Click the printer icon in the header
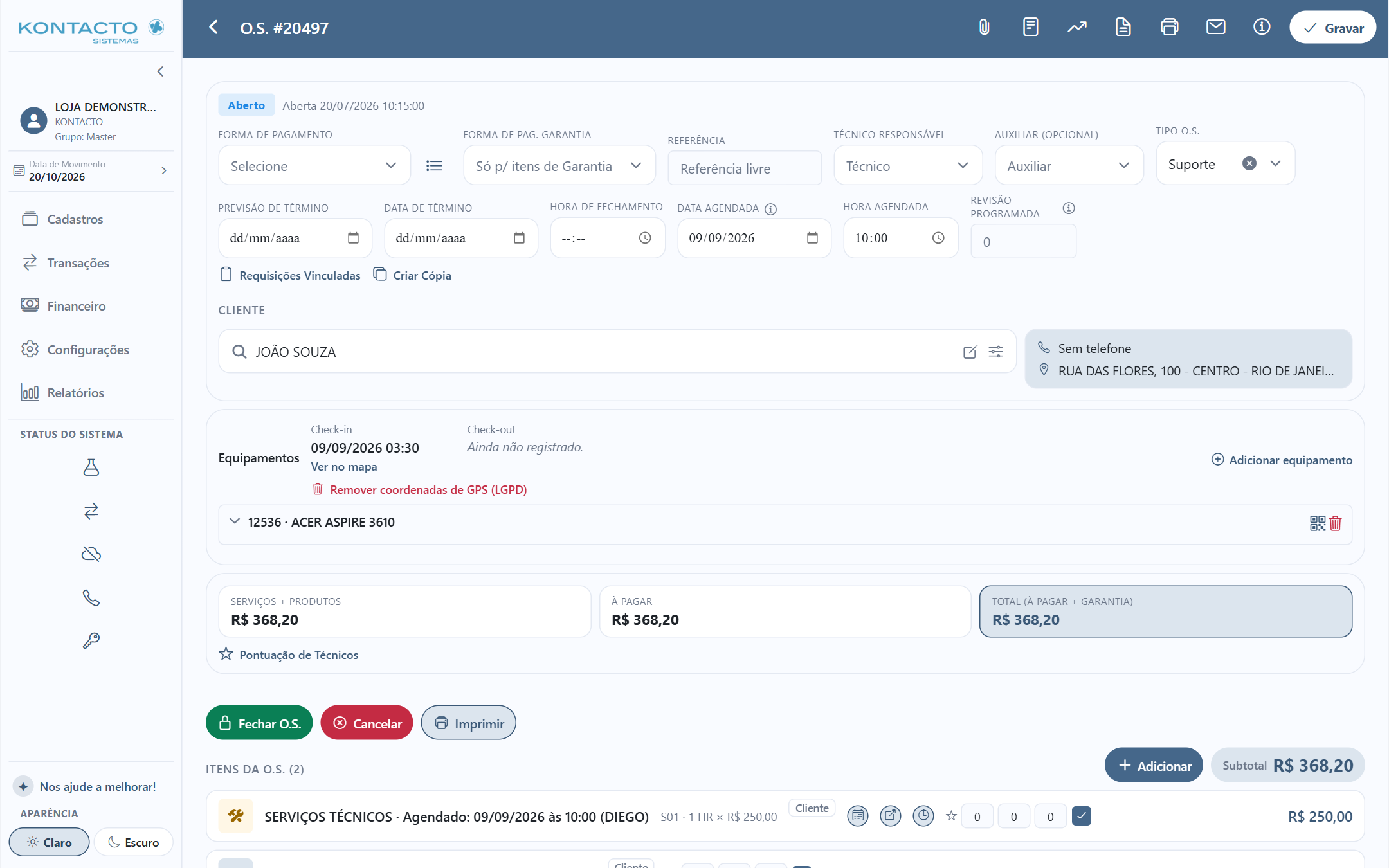This screenshot has width=1389, height=868. coord(1169,27)
